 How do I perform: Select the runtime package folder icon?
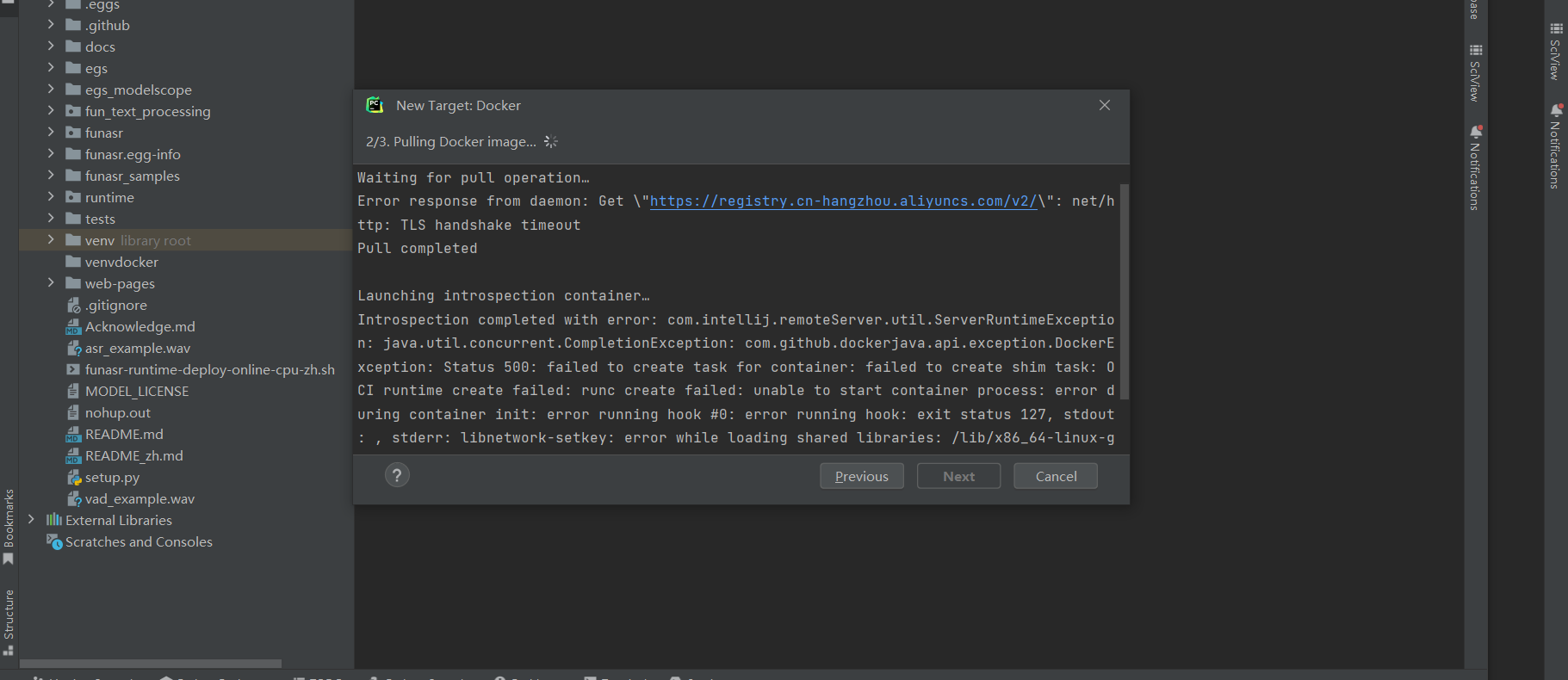73,197
